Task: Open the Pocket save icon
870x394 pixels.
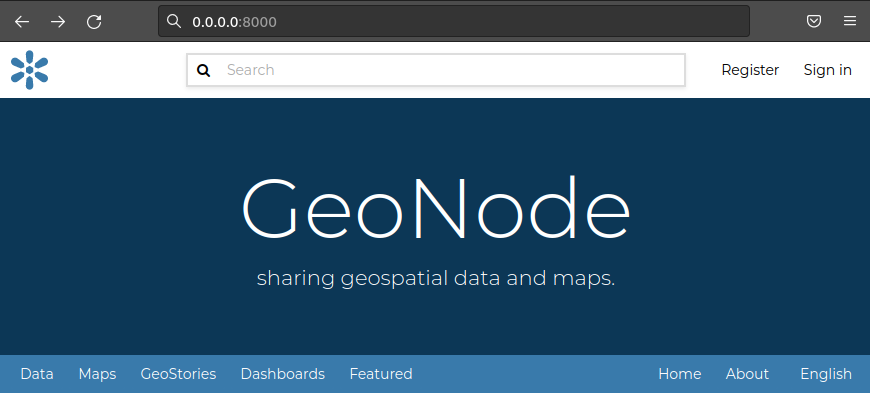Action: pos(813,22)
